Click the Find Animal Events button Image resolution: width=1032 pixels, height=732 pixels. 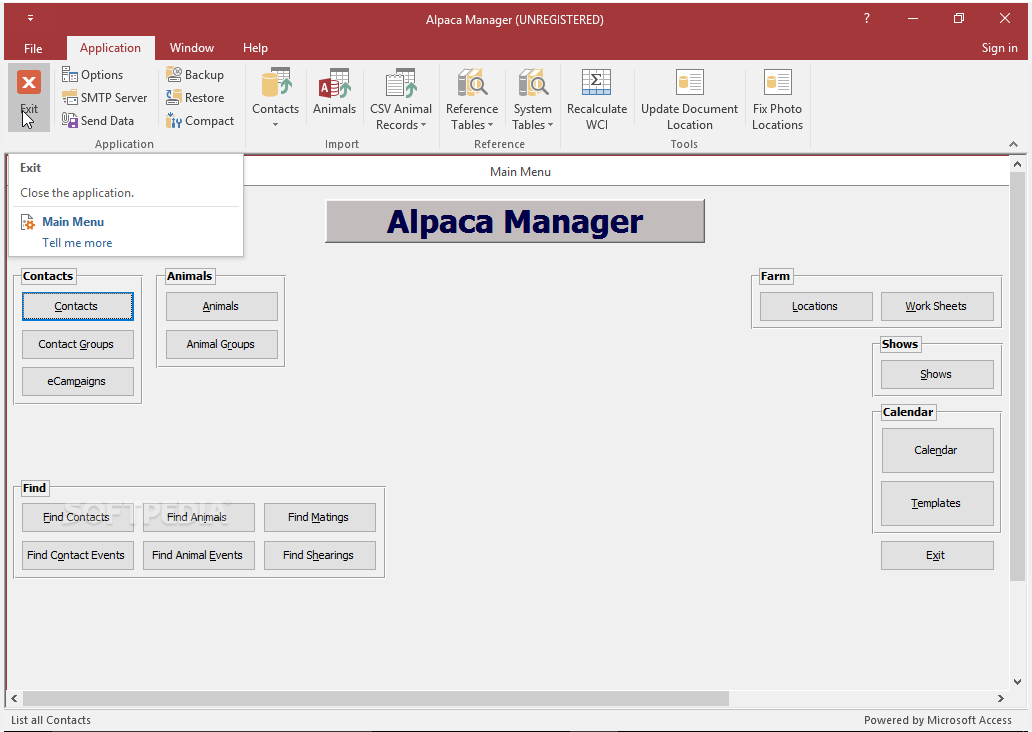198,556
